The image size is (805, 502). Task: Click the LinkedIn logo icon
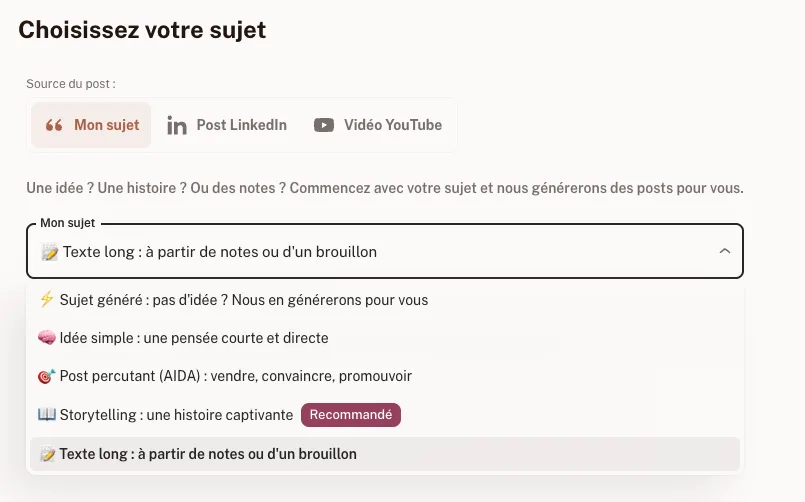[177, 125]
